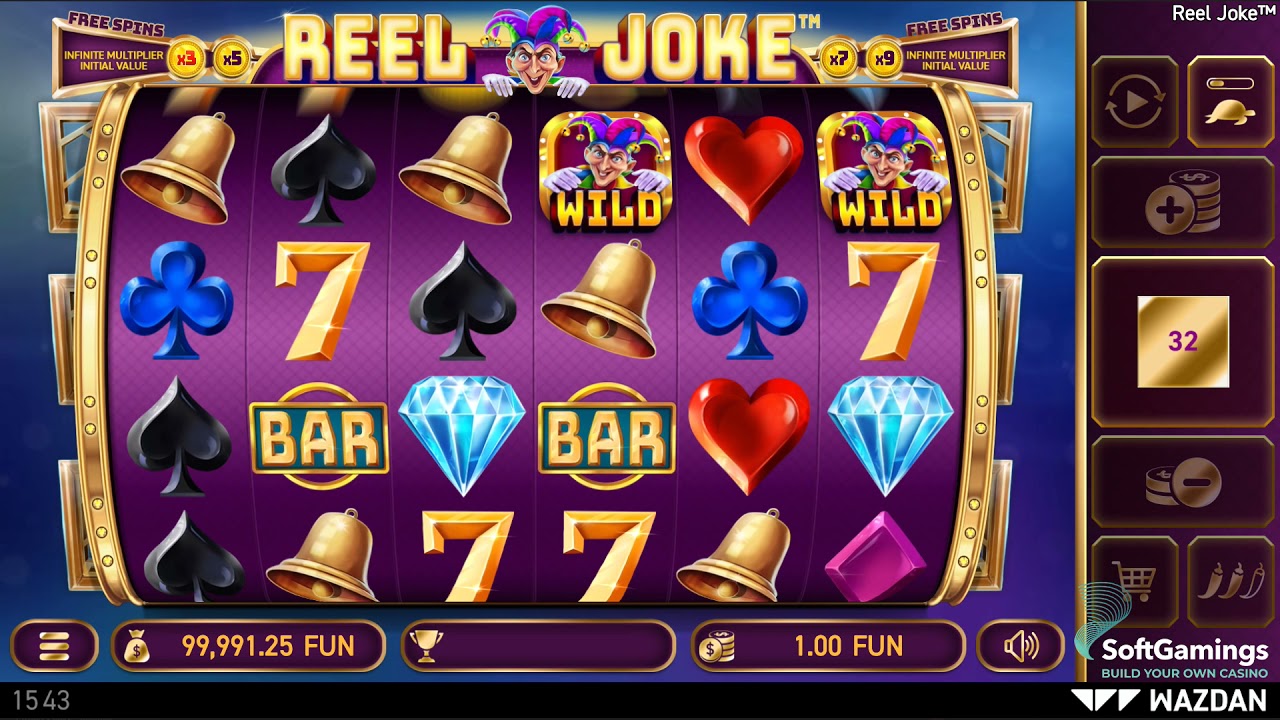Screen dimensions: 1280x720
Task: Select the x3 multiplier coin badge
Action: pyautogui.click(x=186, y=59)
